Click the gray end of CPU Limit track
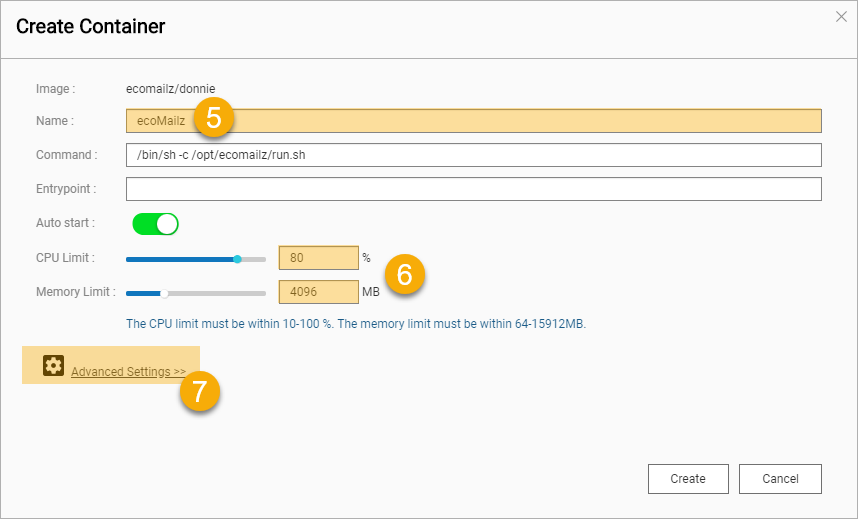This screenshot has height=519, width=858. tap(254, 260)
